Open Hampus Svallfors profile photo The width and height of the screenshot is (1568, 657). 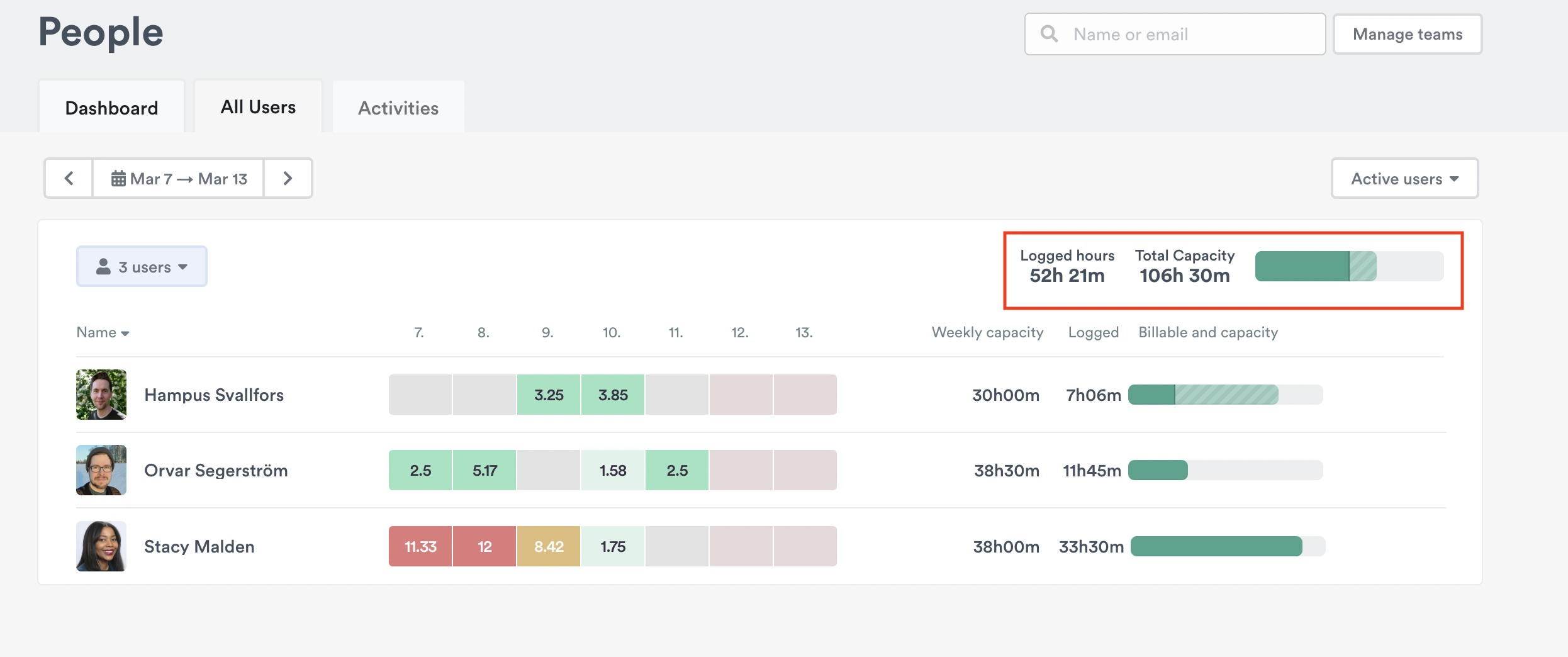tap(101, 395)
